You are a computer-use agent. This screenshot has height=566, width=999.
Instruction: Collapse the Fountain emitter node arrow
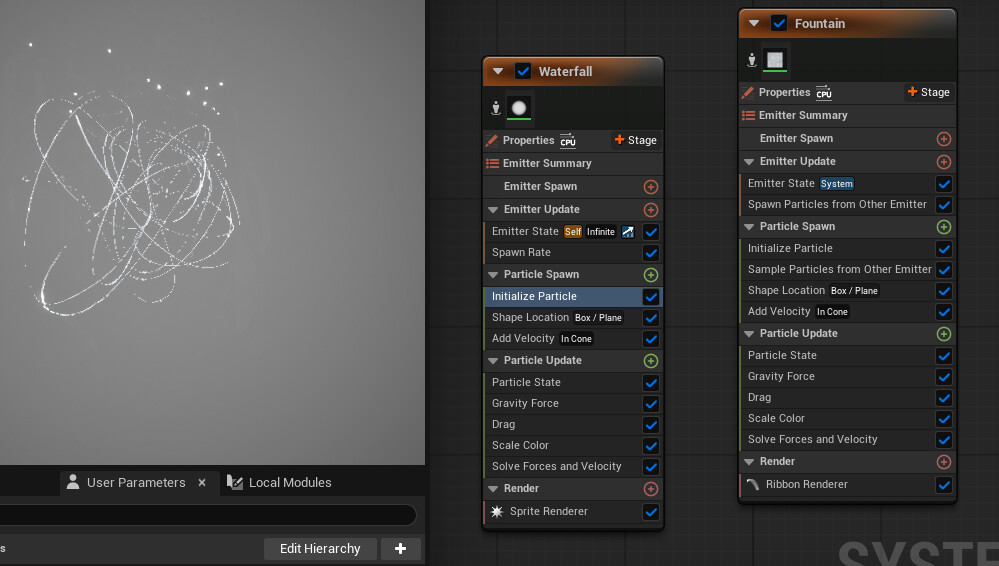[754, 24]
